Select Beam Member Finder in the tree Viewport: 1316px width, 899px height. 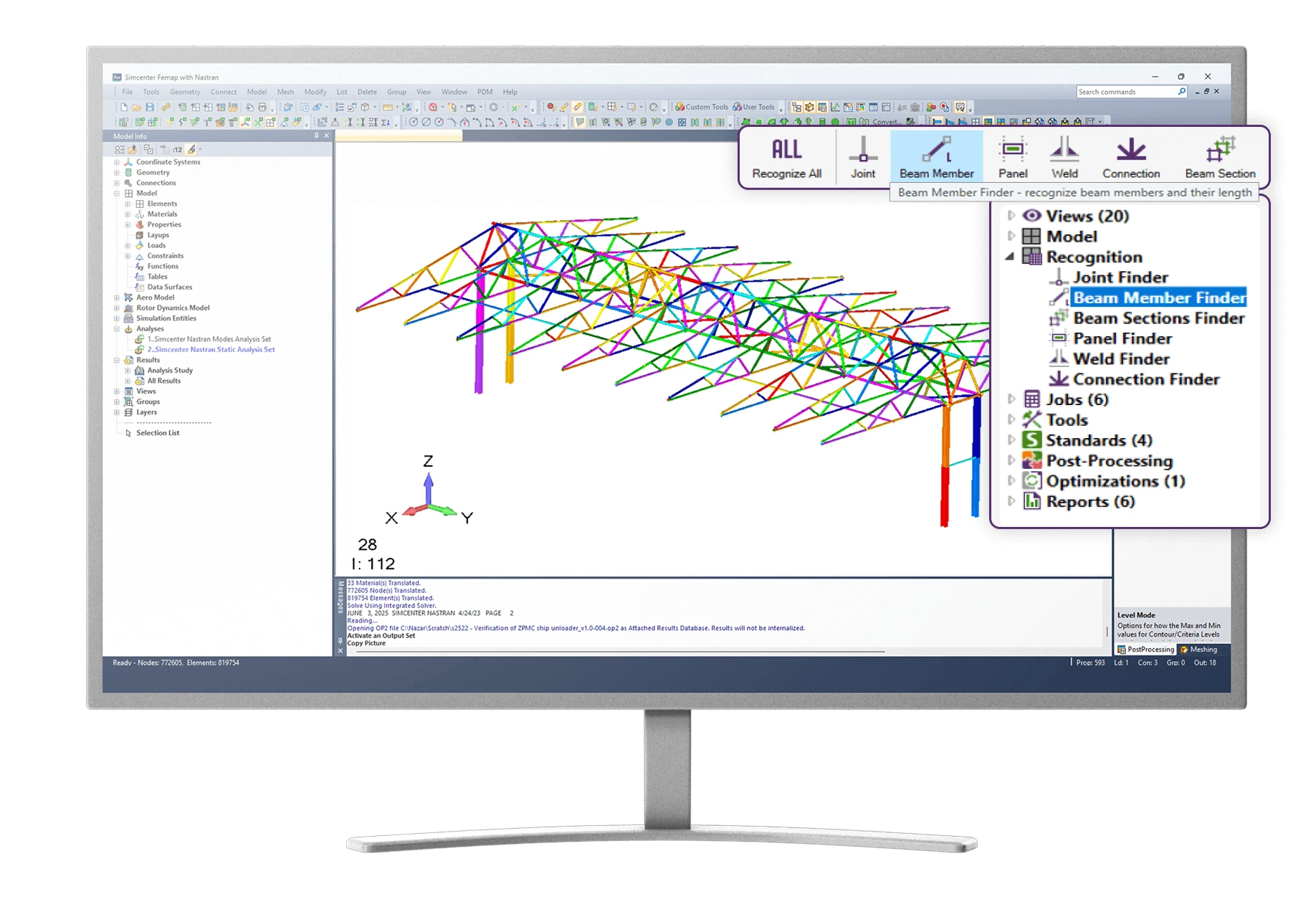pos(1159,298)
